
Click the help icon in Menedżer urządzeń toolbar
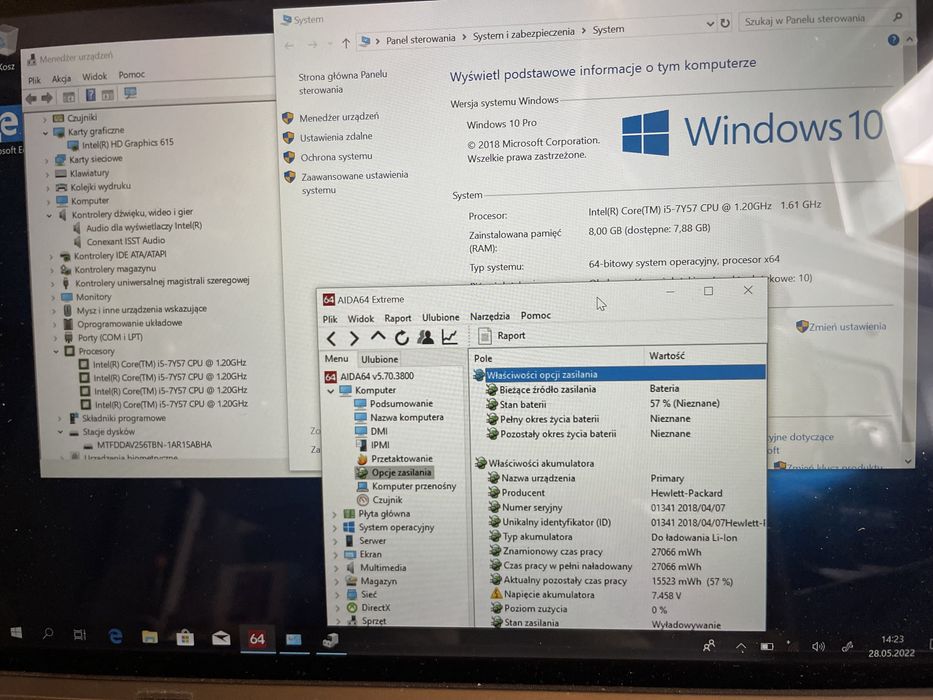click(90, 95)
